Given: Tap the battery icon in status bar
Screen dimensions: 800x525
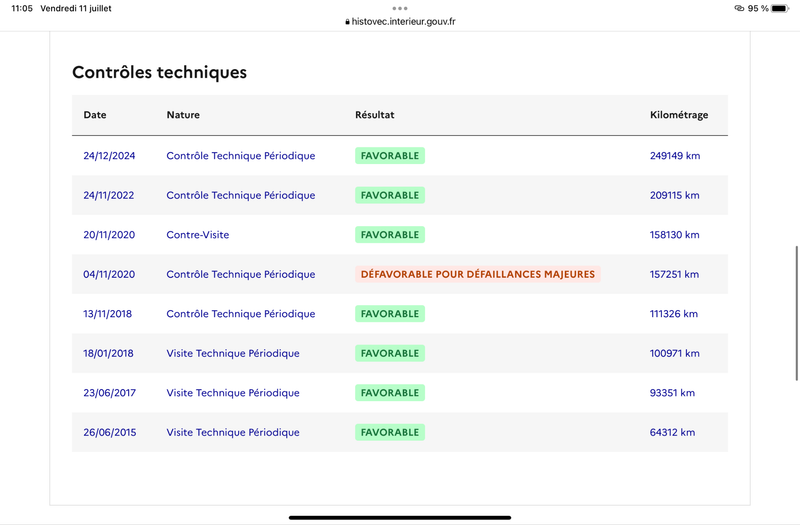Looking at the screenshot, I should pos(780,8).
